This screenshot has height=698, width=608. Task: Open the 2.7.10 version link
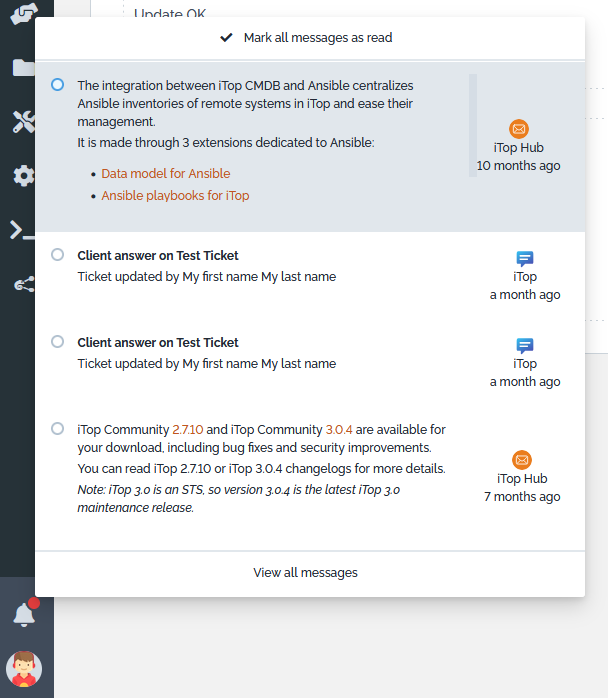coord(188,430)
